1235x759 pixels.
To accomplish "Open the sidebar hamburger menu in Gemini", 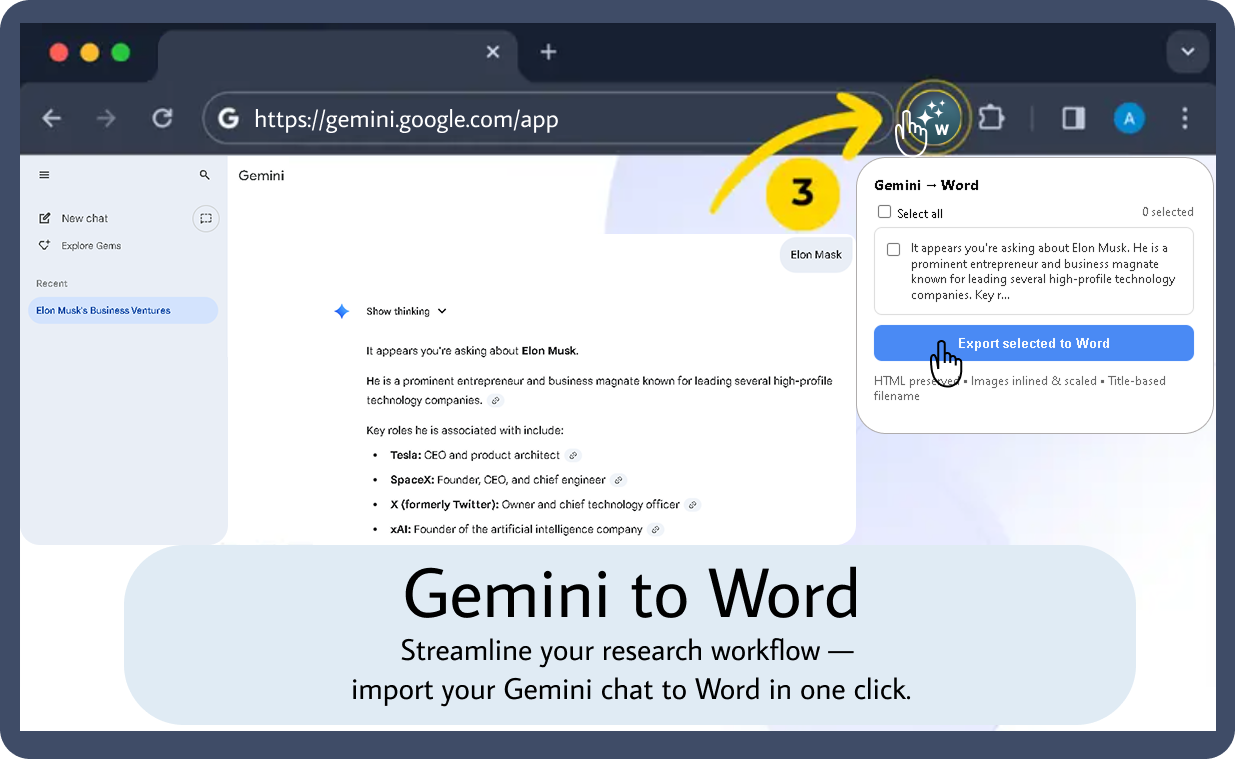I will [44, 174].
